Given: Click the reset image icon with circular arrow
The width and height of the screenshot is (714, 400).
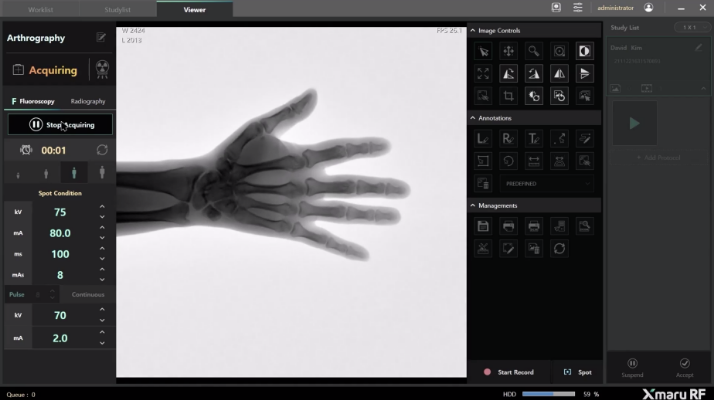Looking at the screenshot, I should pos(559,96).
